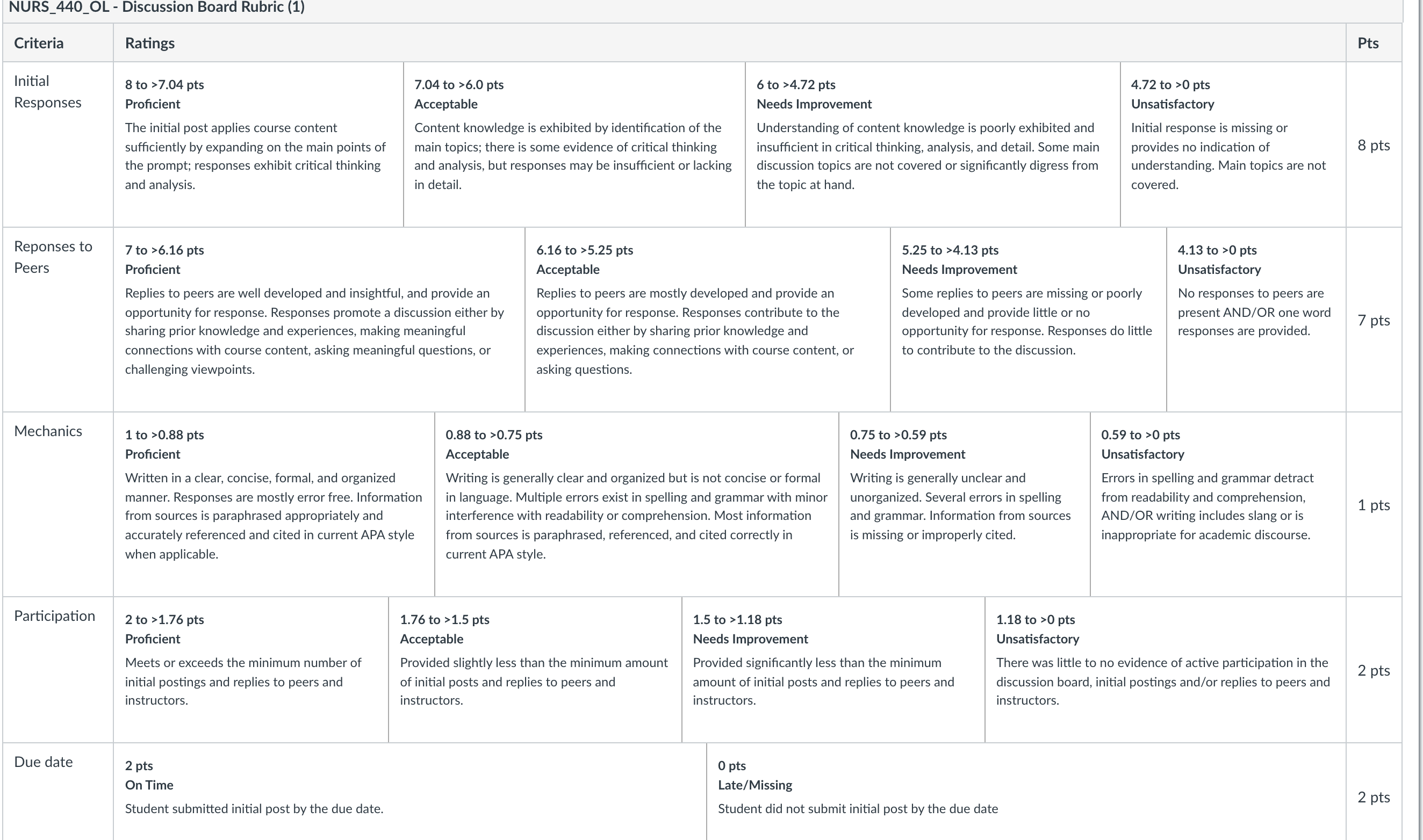
Task: Select Proficient rating for Reponses to Peers
Action: pos(319,319)
